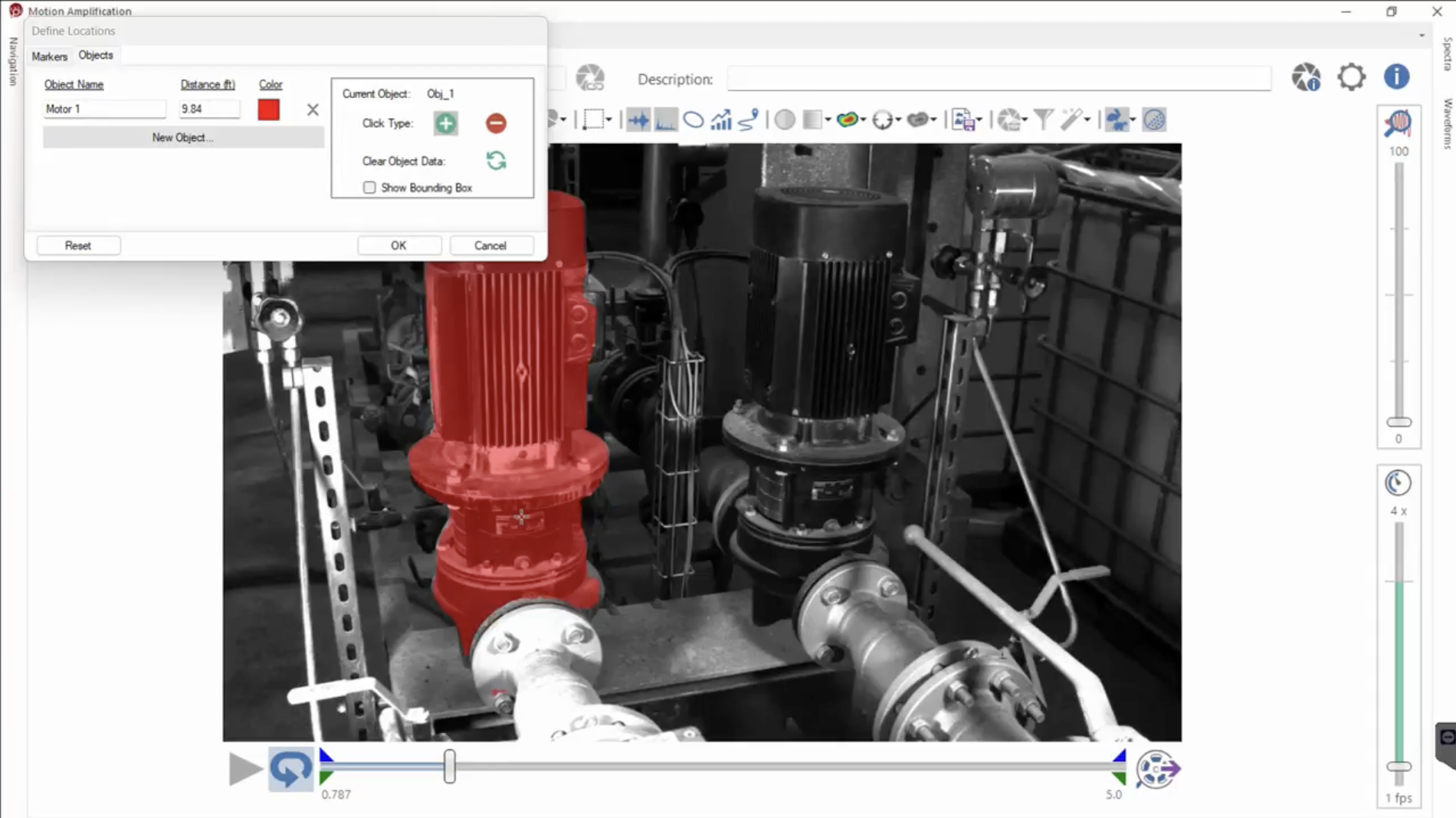Click the filter funnel icon

point(1043,120)
